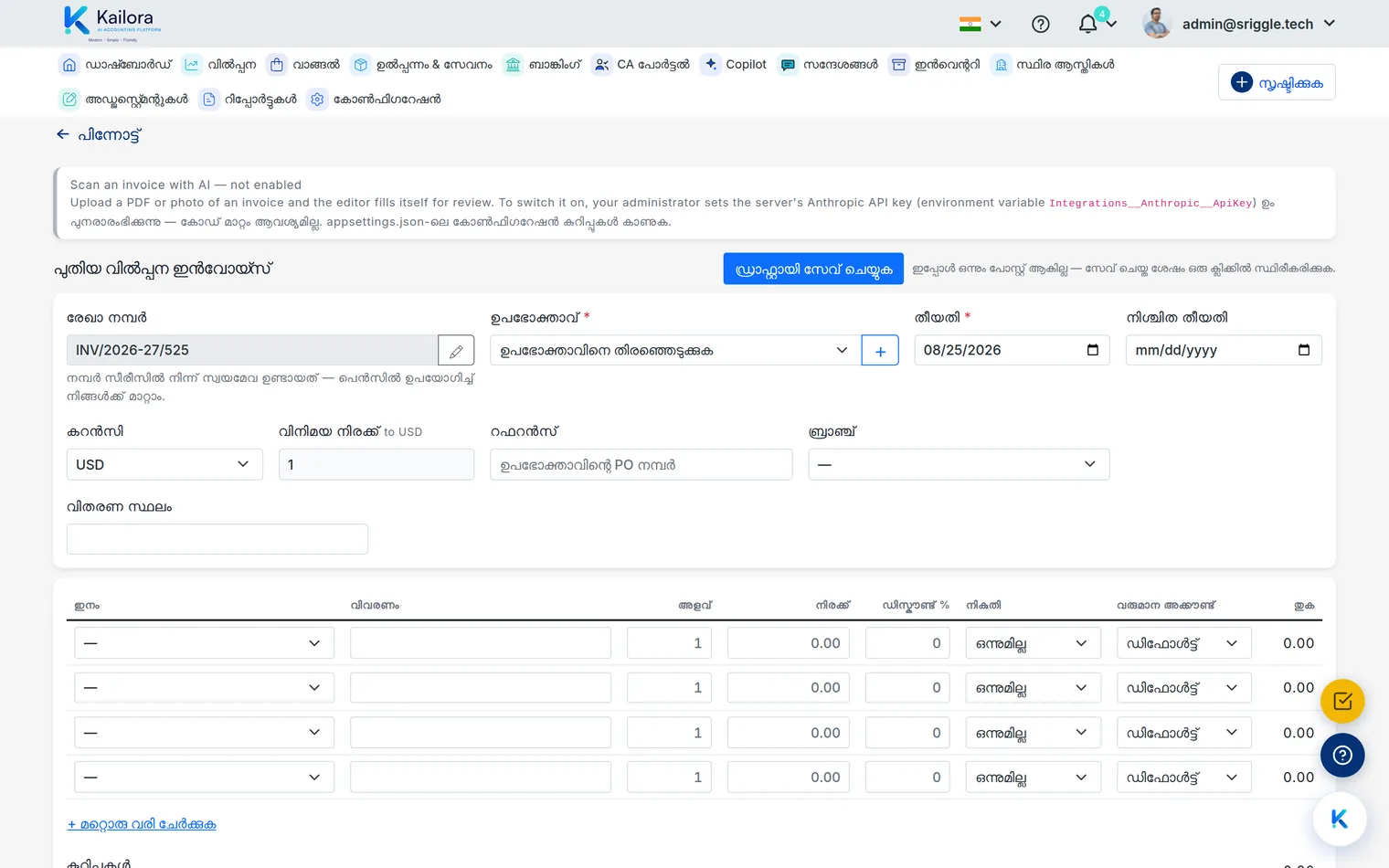The height and width of the screenshot is (868, 1389).
Task: Click the third row discount percent field
Action: tap(907, 733)
